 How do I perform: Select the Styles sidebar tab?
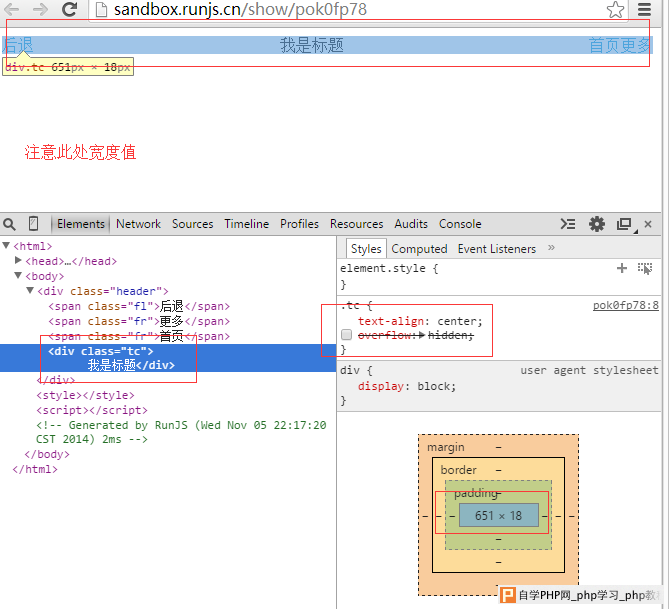[x=366, y=249]
